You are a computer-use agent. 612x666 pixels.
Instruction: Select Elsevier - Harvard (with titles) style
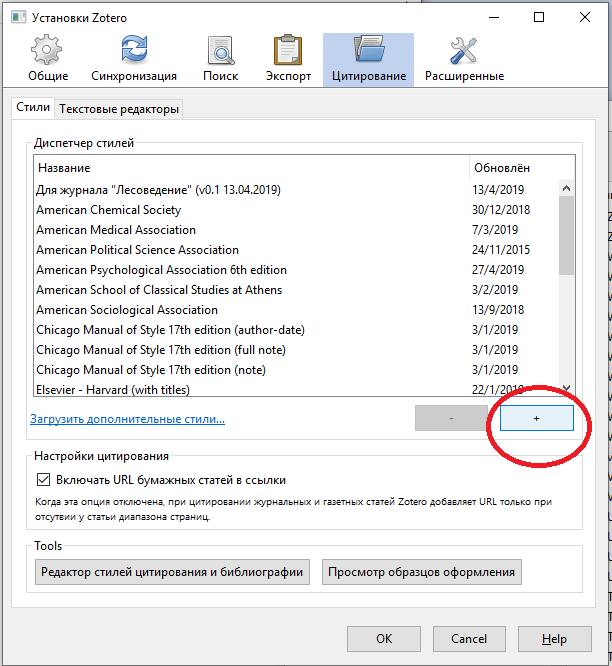pyautogui.click(x=296, y=389)
